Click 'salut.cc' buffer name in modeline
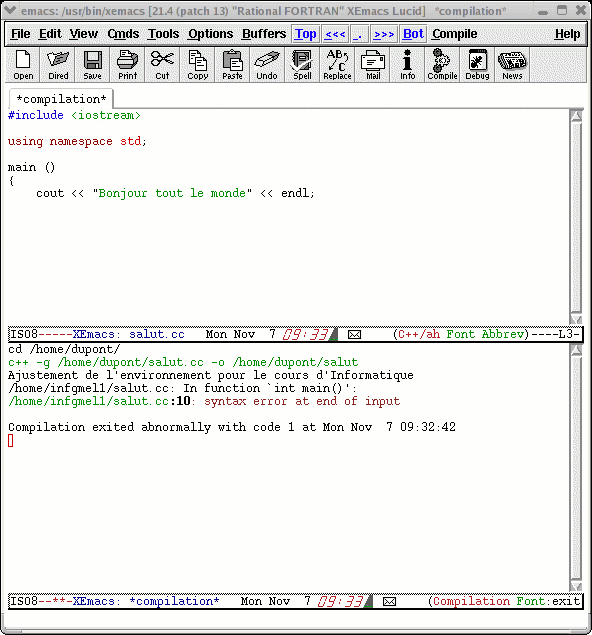Image resolution: width=592 pixels, height=635 pixels. click(157, 335)
